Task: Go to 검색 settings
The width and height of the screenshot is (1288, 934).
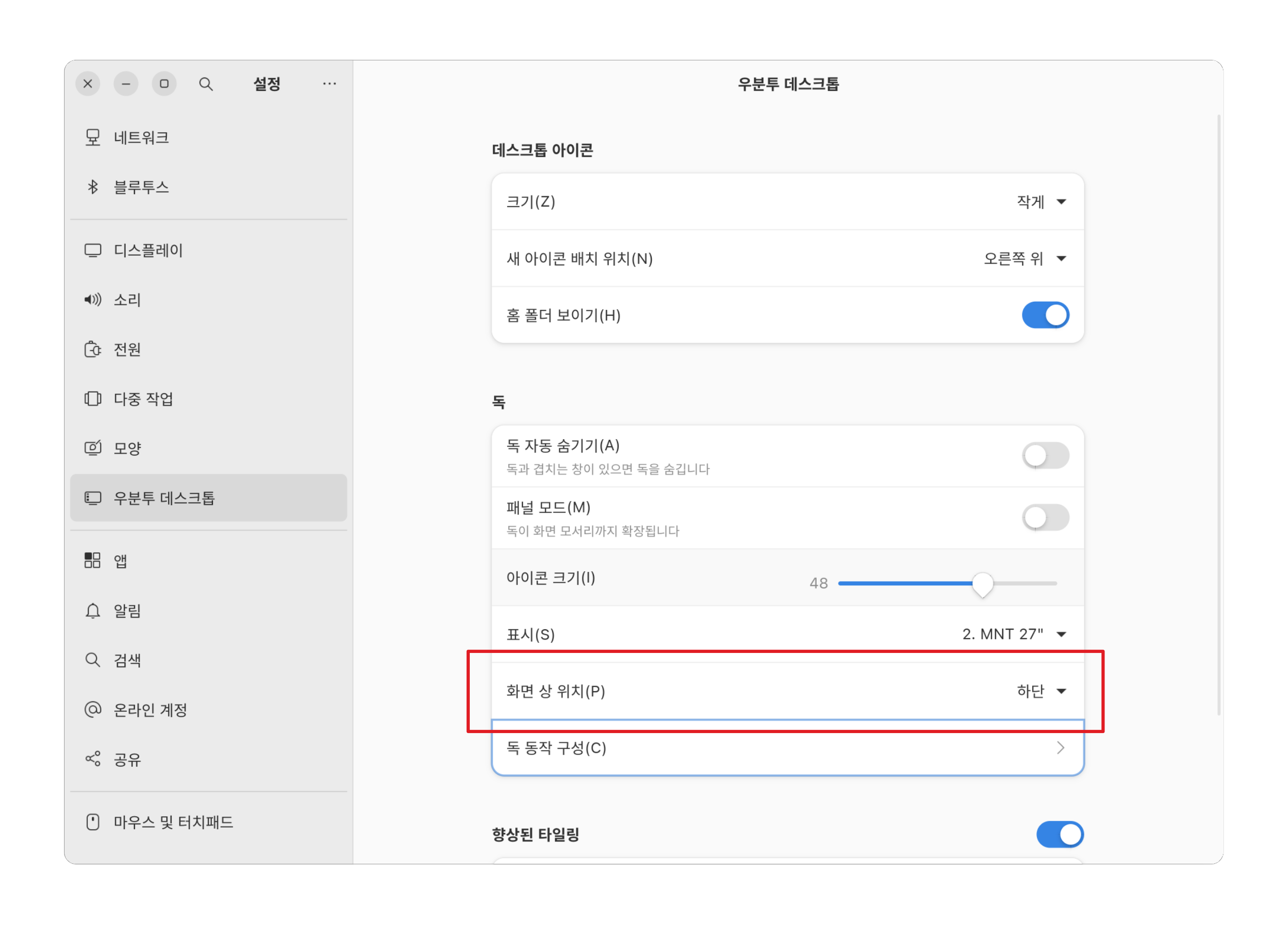Action: tap(208, 660)
